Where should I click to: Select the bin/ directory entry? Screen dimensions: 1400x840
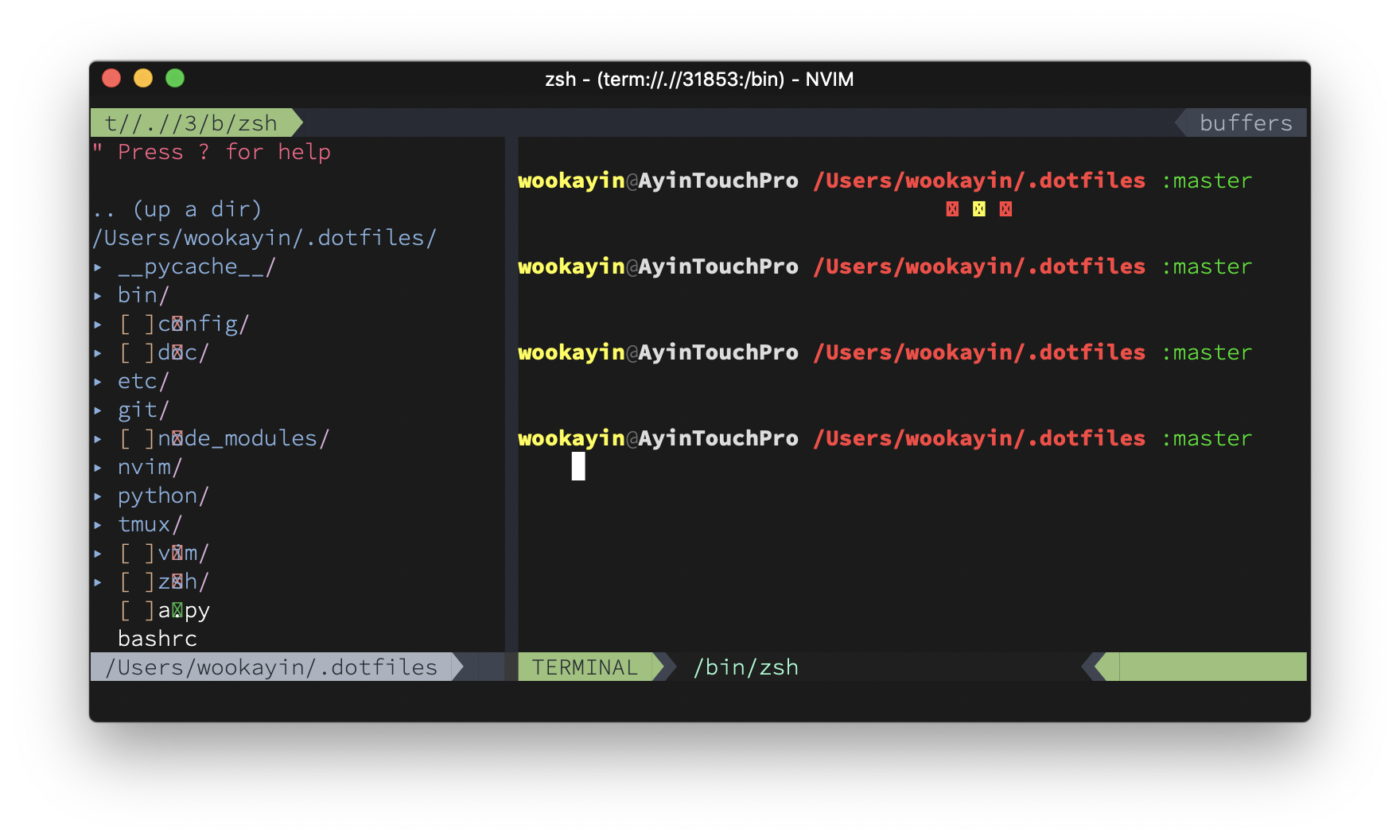[x=143, y=296]
